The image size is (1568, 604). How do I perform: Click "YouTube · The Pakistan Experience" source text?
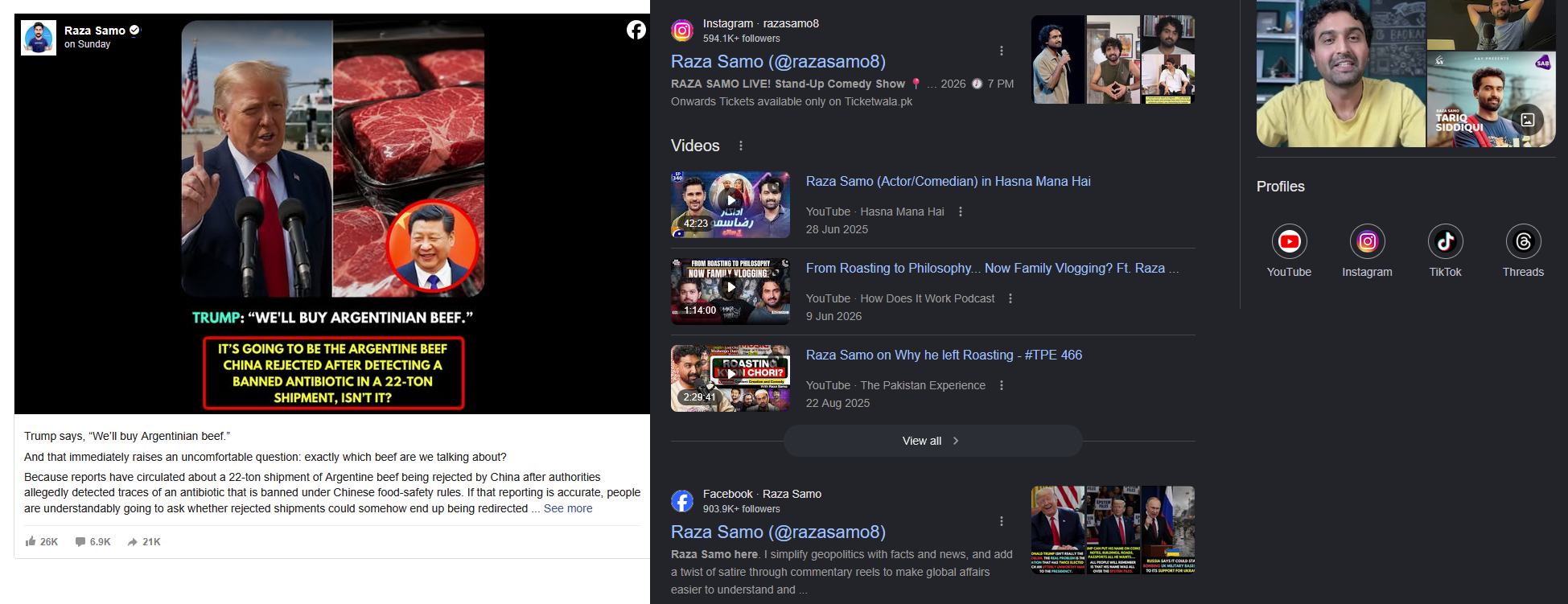[895, 385]
